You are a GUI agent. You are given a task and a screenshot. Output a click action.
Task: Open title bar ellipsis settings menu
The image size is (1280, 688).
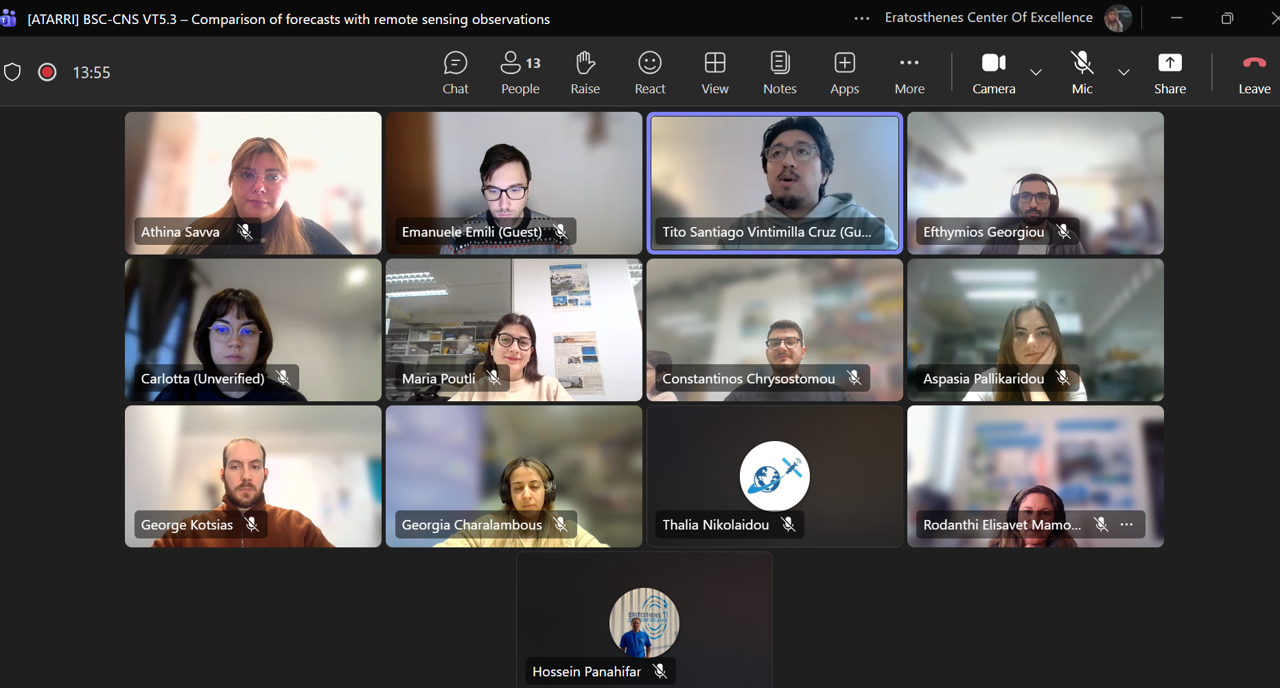click(x=861, y=18)
